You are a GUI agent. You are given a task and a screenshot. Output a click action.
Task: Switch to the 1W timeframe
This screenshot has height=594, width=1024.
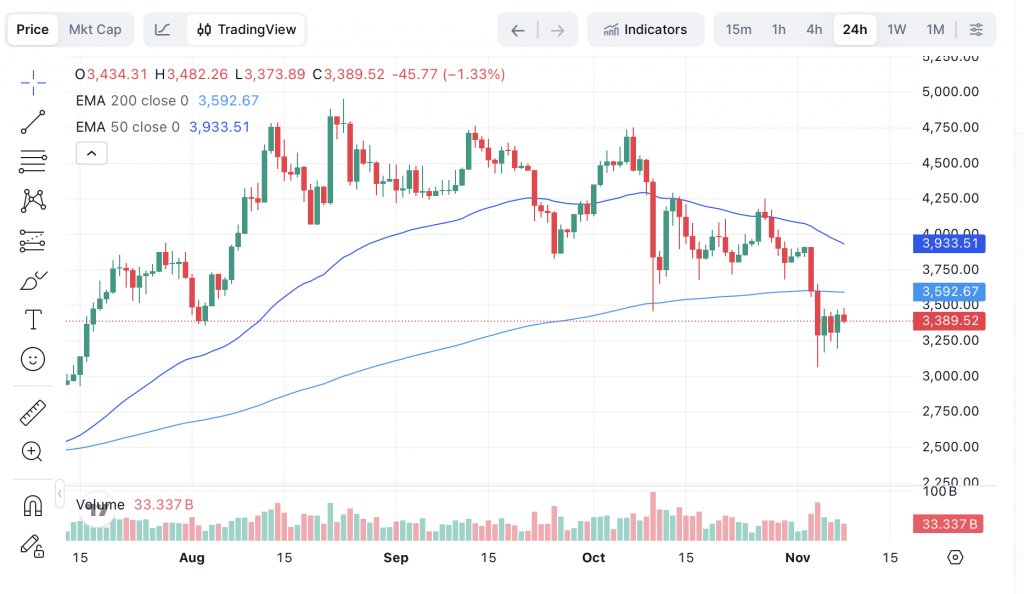coord(896,29)
